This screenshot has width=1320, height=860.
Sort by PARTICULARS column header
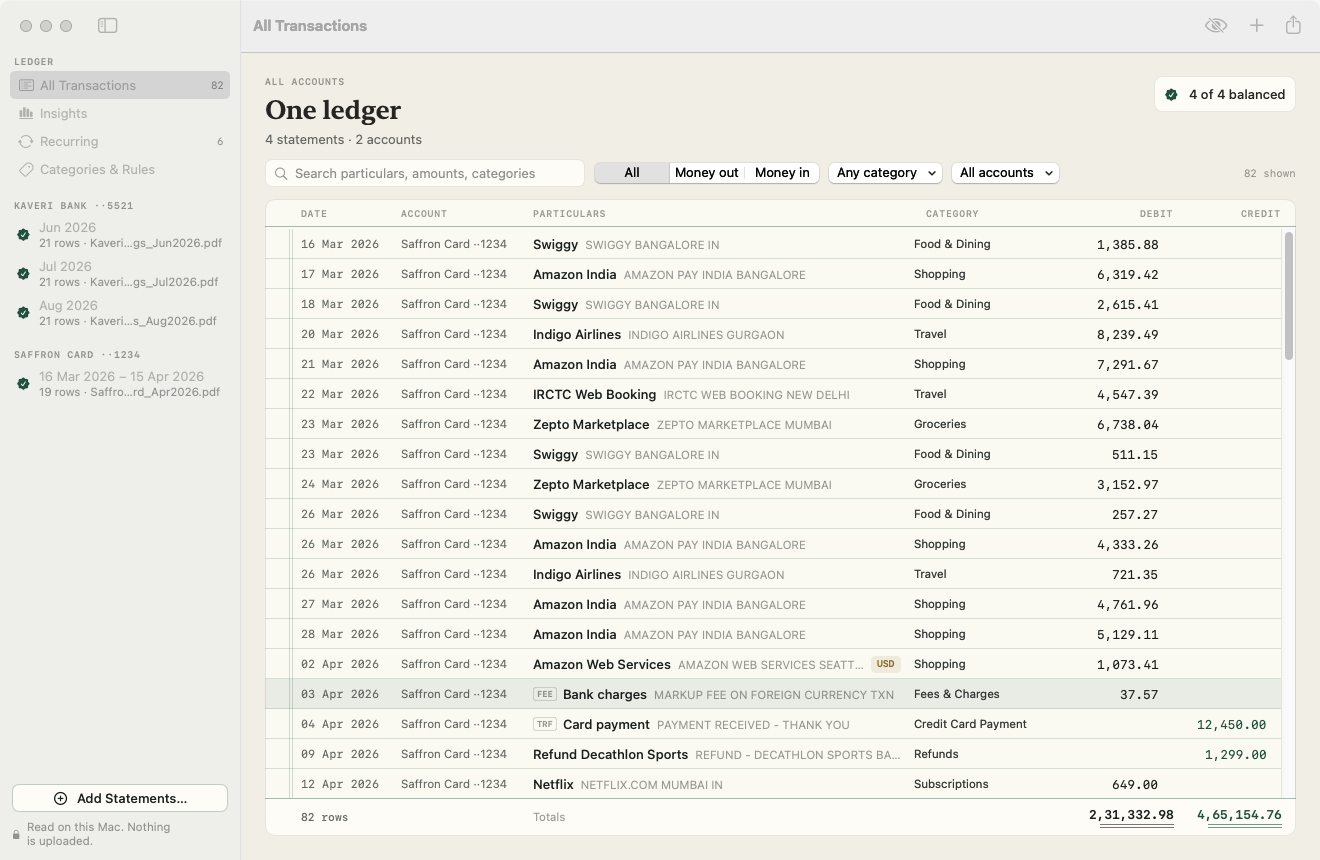point(569,214)
